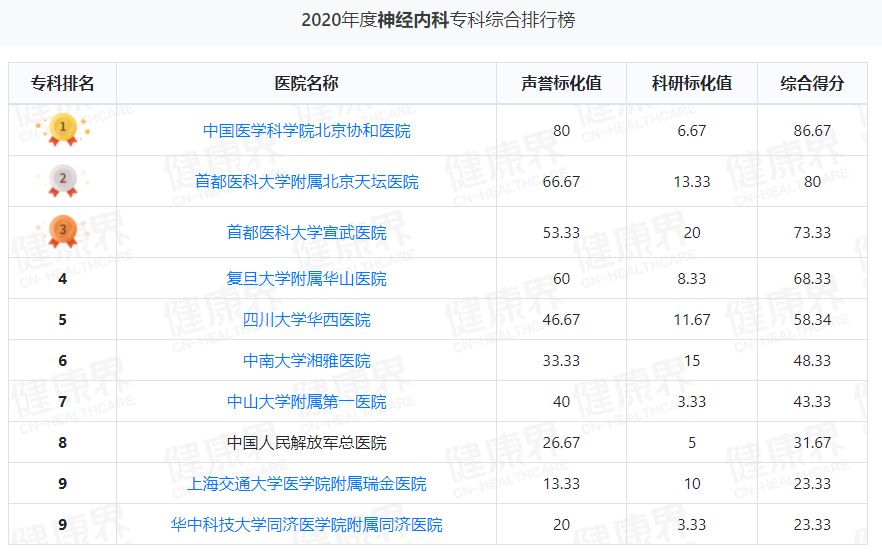882x560 pixels.
Task: Click rank number 8
Action: pos(62,442)
